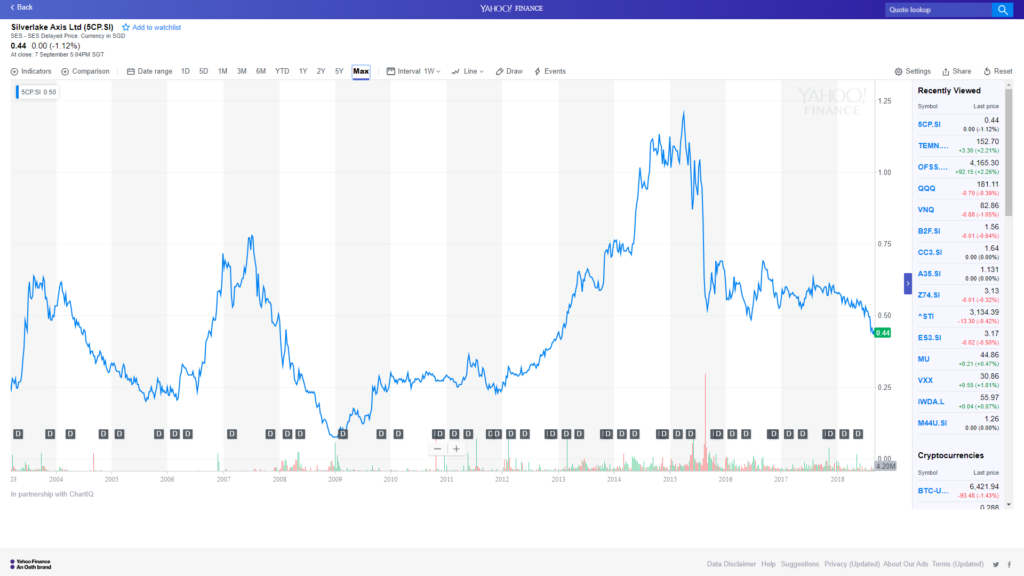Select the 1D time range
The width and height of the screenshot is (1024, 576).
point(185,71)
